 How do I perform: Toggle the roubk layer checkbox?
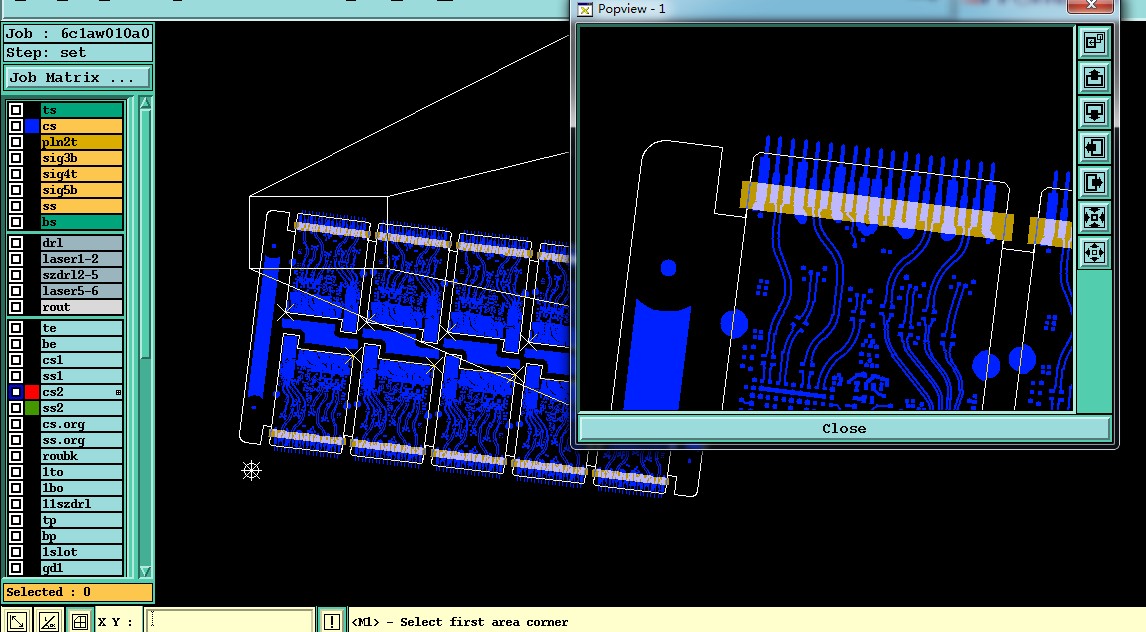tap(15, 456)
